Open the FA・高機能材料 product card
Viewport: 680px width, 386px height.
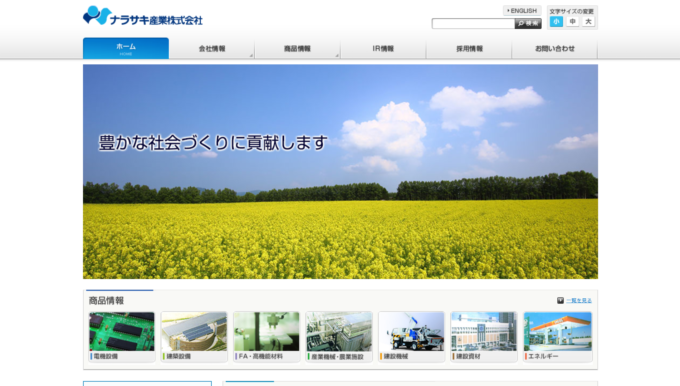[267, 337]
